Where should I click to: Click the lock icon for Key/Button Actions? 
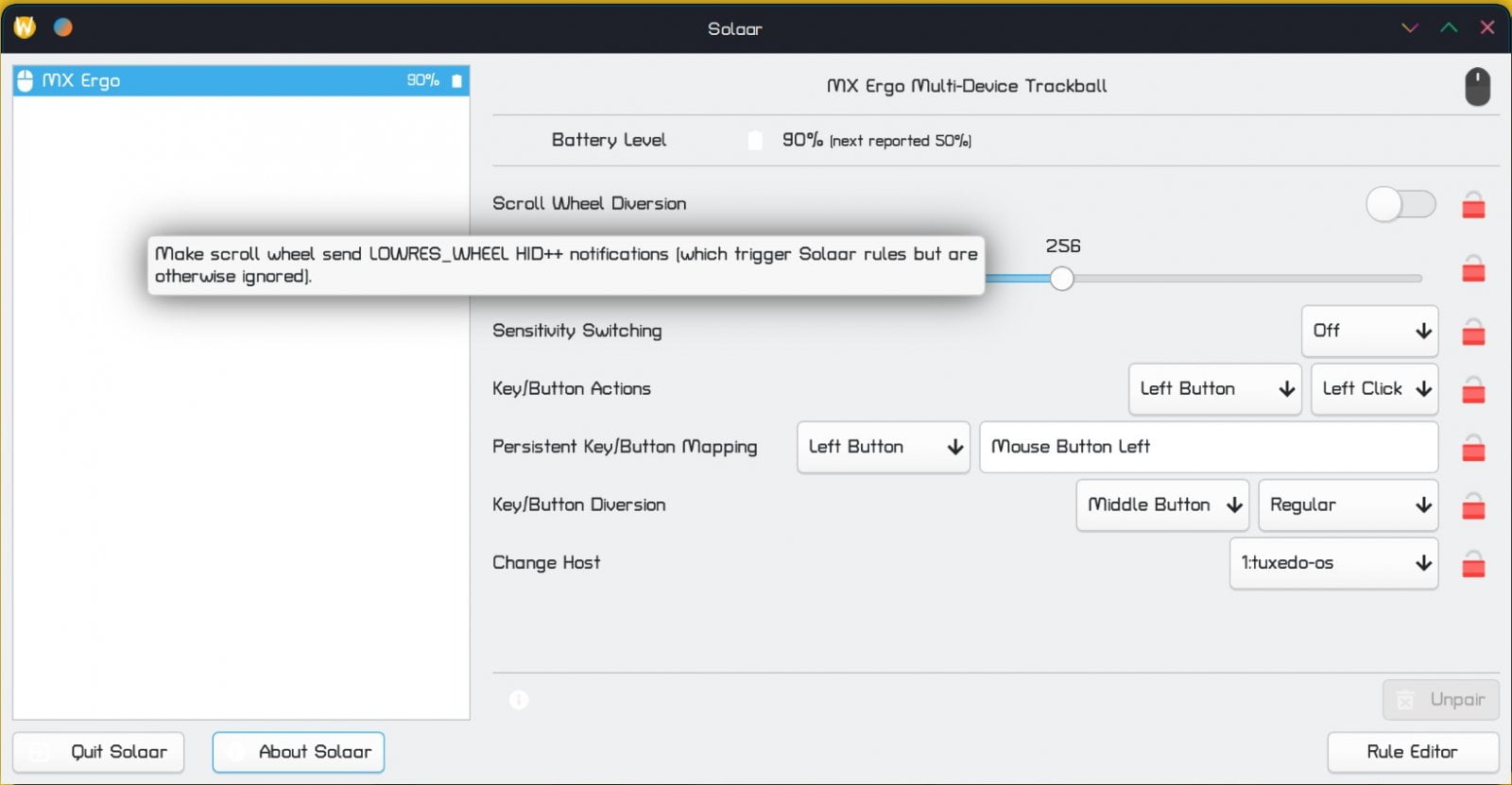[x=1473, y=389]
